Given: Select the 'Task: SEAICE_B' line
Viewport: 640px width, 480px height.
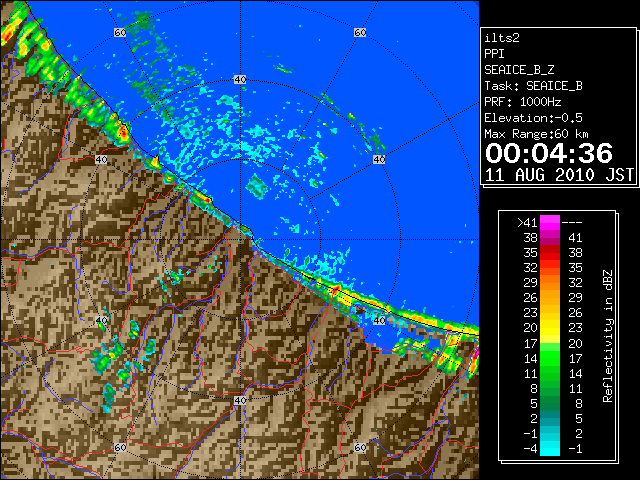Looking at the screenshot, I should click(533, 86).
